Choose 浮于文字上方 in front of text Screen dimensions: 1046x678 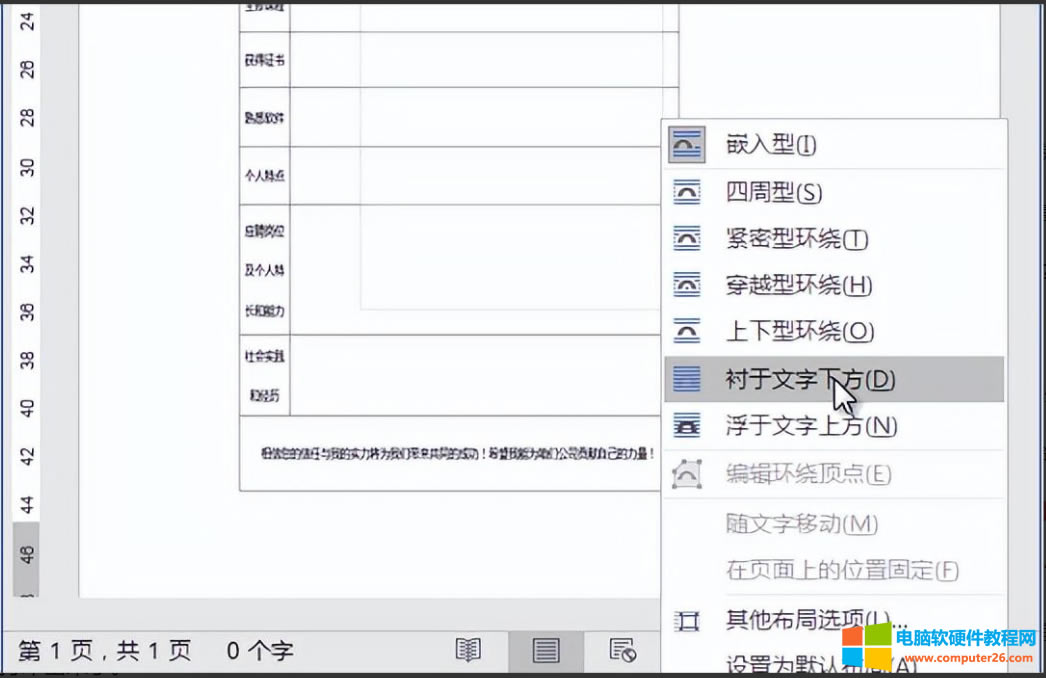tap(810, 426)
